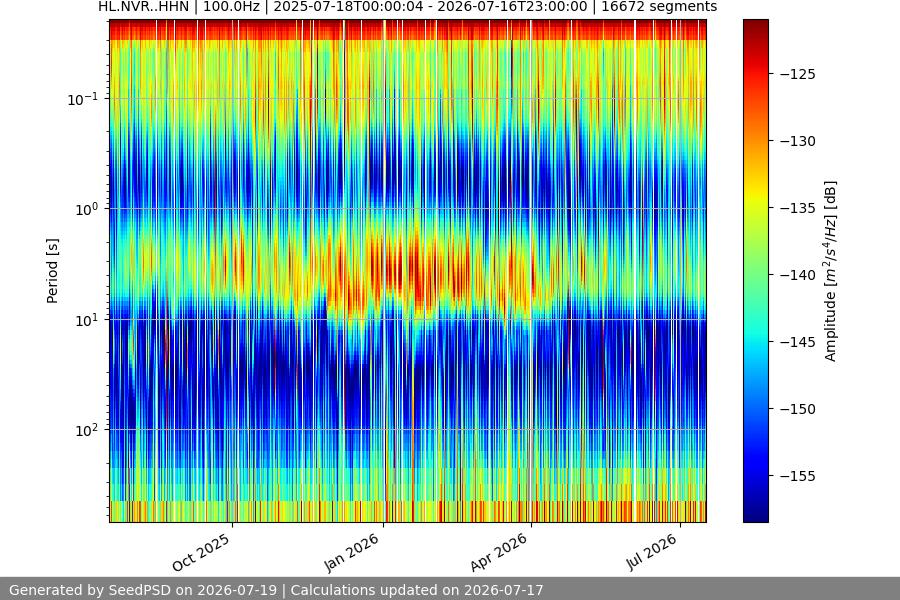The width and height of the screenshot is (900, 600).
Task: Click the 10⁰ period tick label
Action: (87, 209)
